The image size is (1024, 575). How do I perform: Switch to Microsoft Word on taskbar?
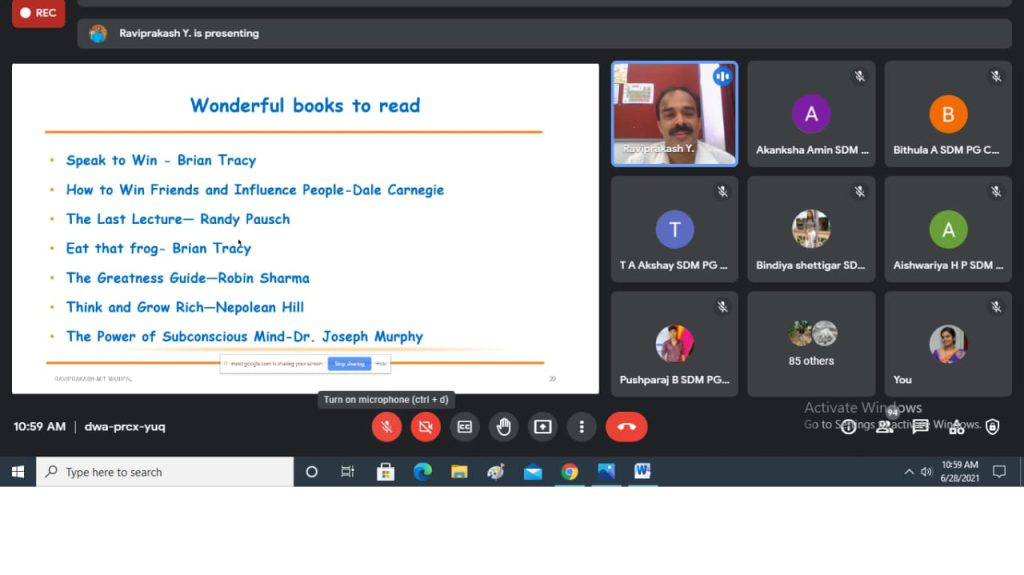coord(643,472)
